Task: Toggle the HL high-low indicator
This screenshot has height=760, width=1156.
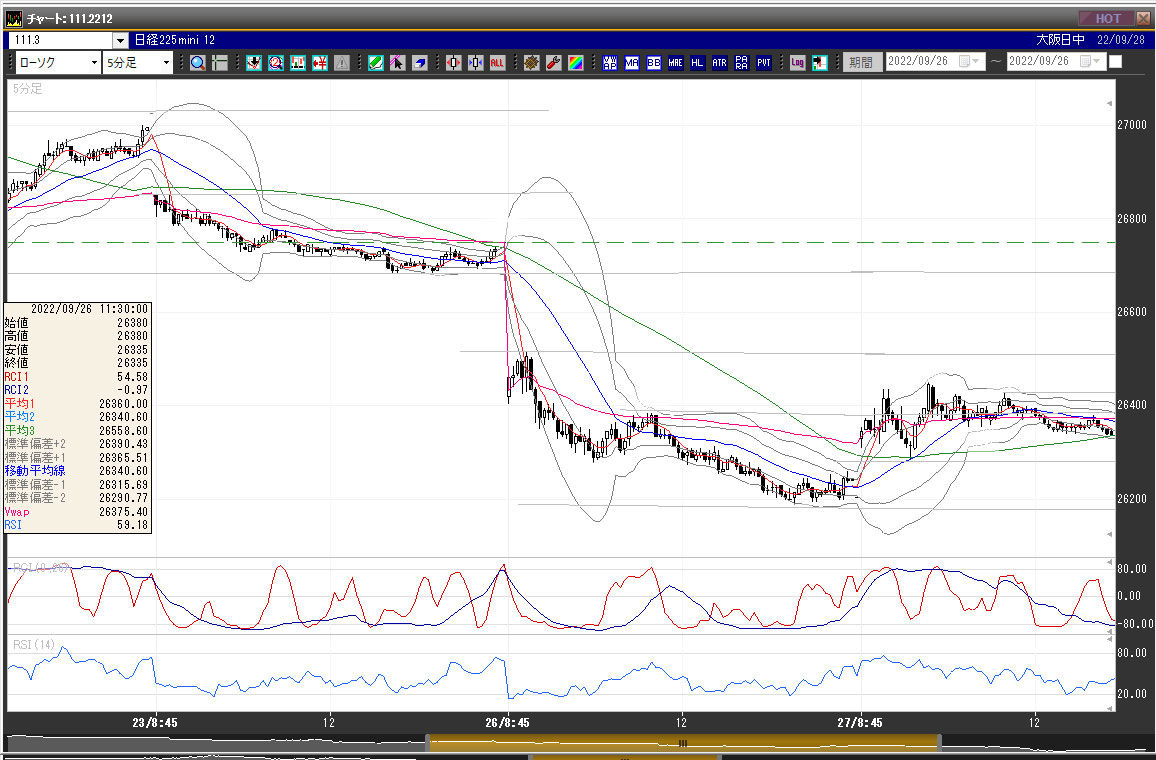Action: (x=697, y=63)
